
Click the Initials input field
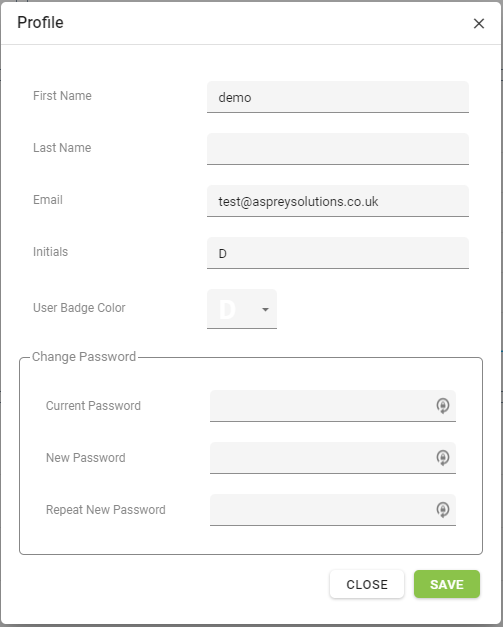click(x=338, y=253)
